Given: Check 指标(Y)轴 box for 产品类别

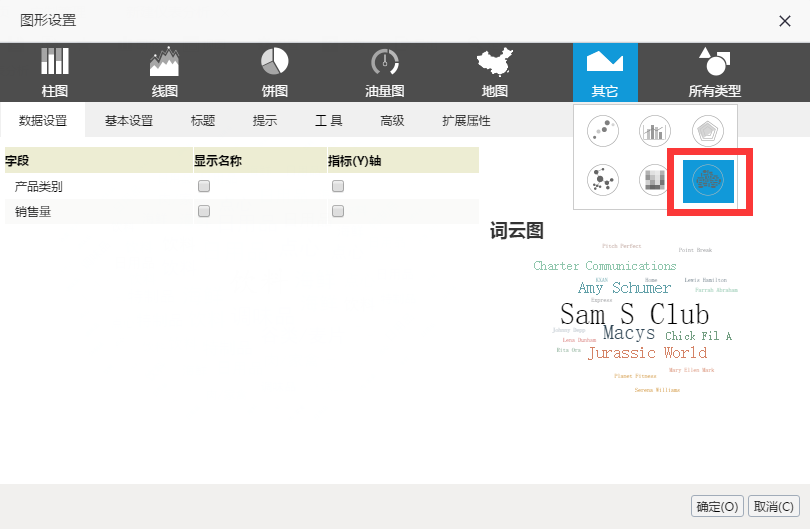Looking at the screenshot, I should 338,186.
